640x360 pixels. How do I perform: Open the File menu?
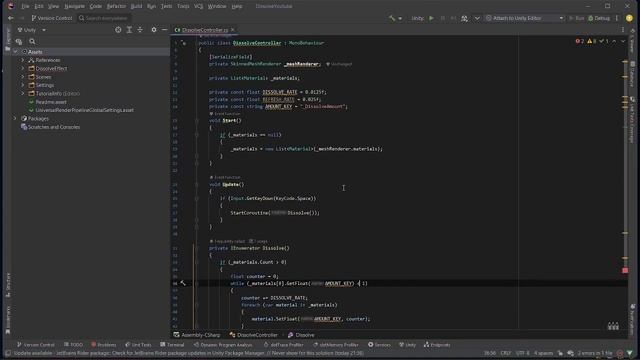[x=25, y=6]
